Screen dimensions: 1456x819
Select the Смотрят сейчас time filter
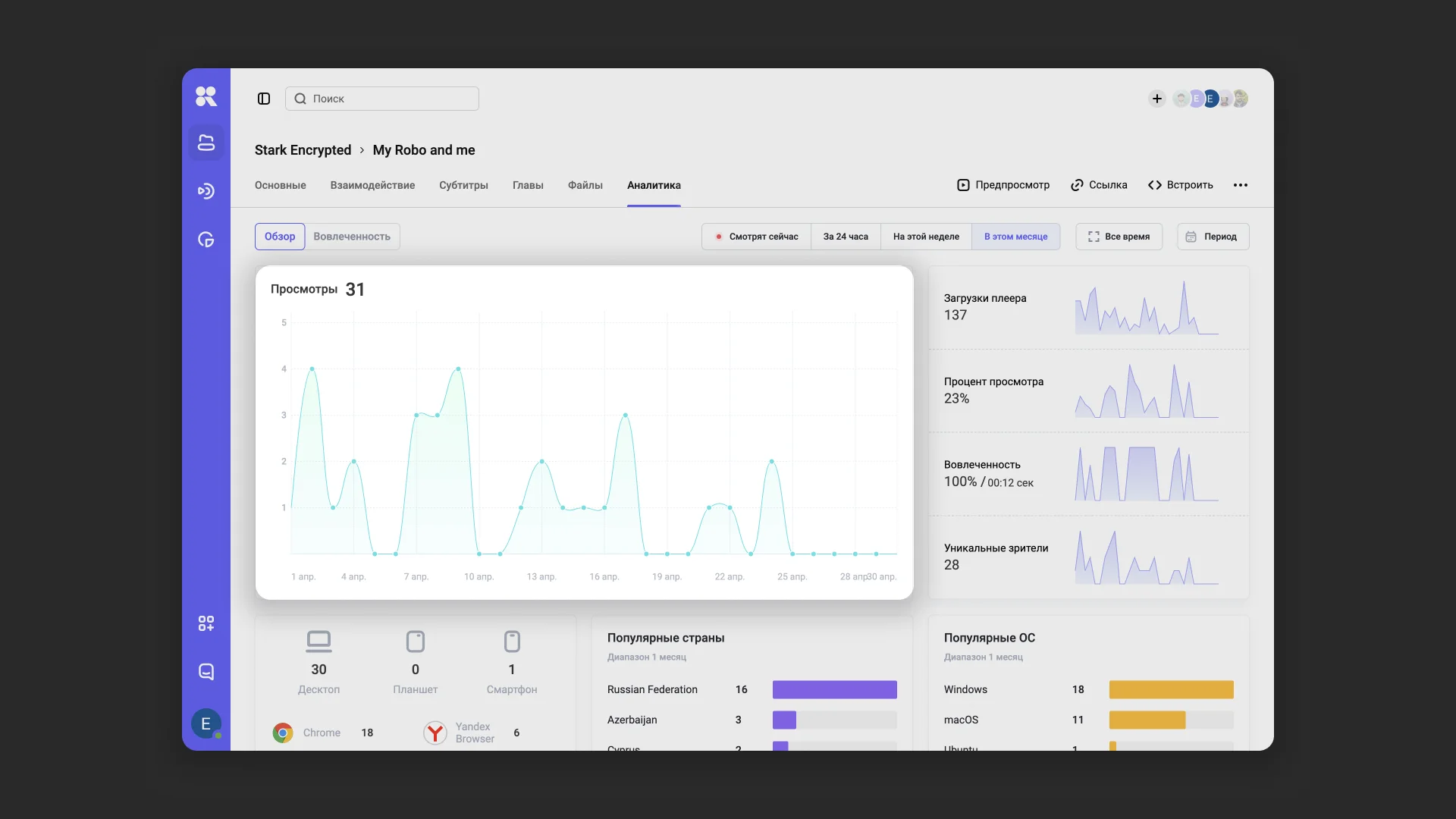tap(756, 237)
